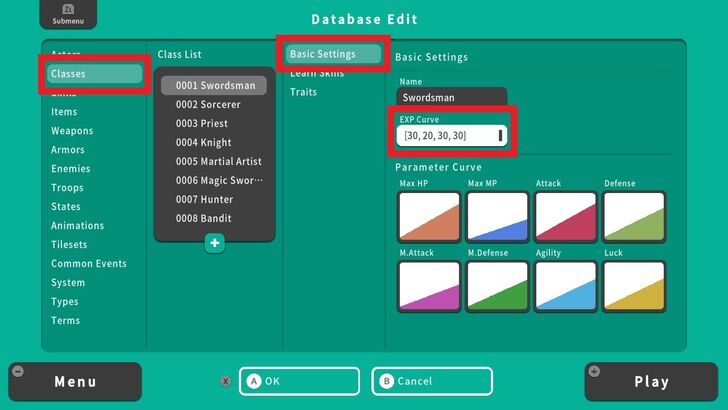Open the Traits tab
Image resolution: width=728 pixels, height=410 pixels.
click(303, 92)
